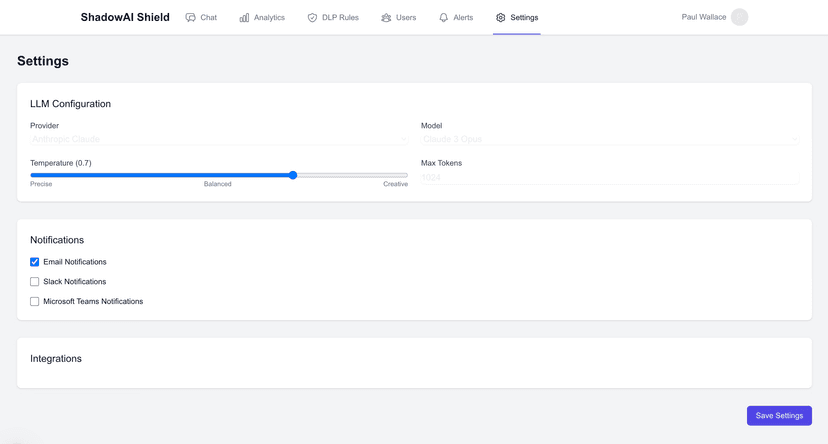This screenshot has height=444, width=828.
Task: Open the Chat tab
Action: [201, 17]
